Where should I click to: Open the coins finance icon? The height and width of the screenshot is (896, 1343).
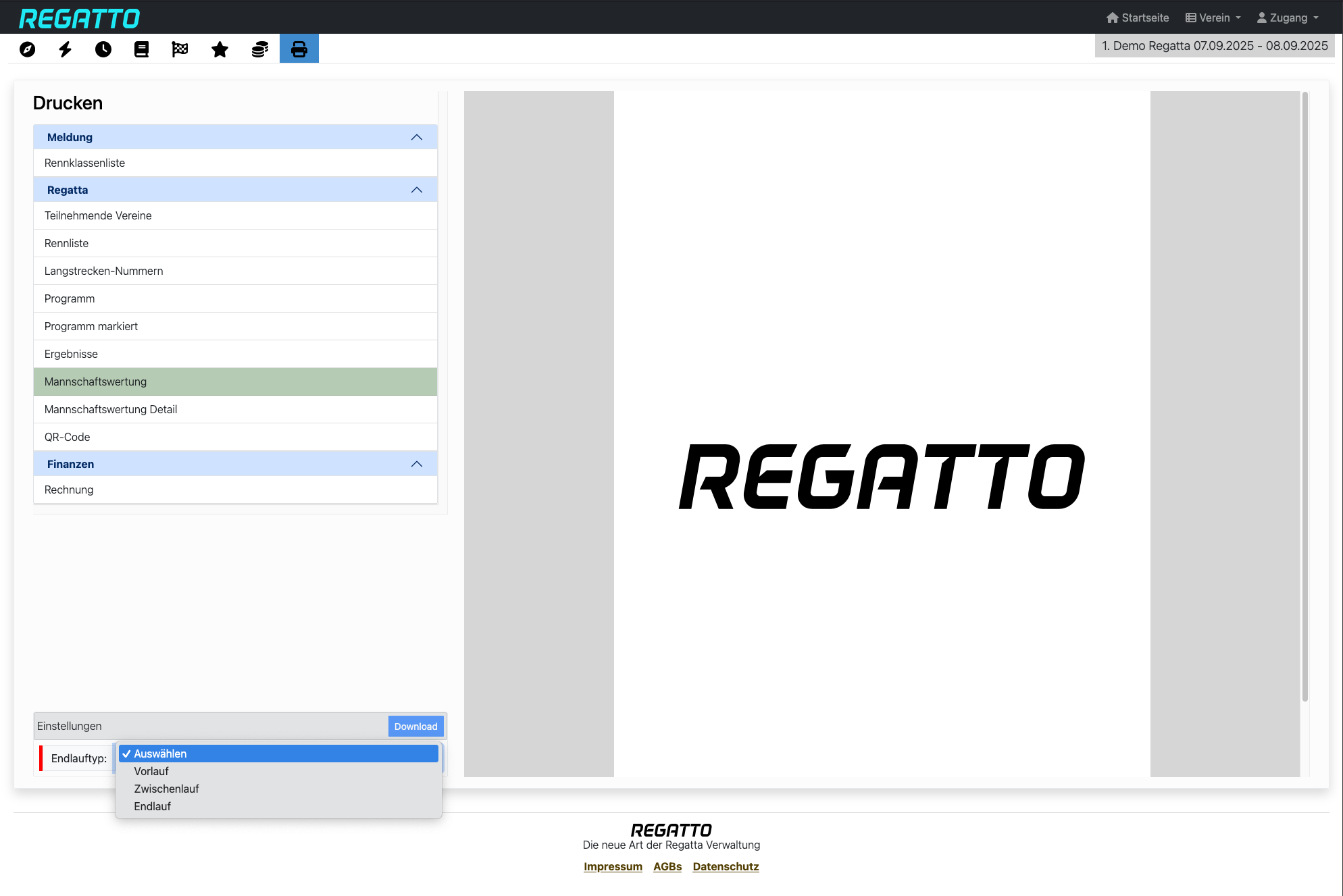click(x=260, y=49)
